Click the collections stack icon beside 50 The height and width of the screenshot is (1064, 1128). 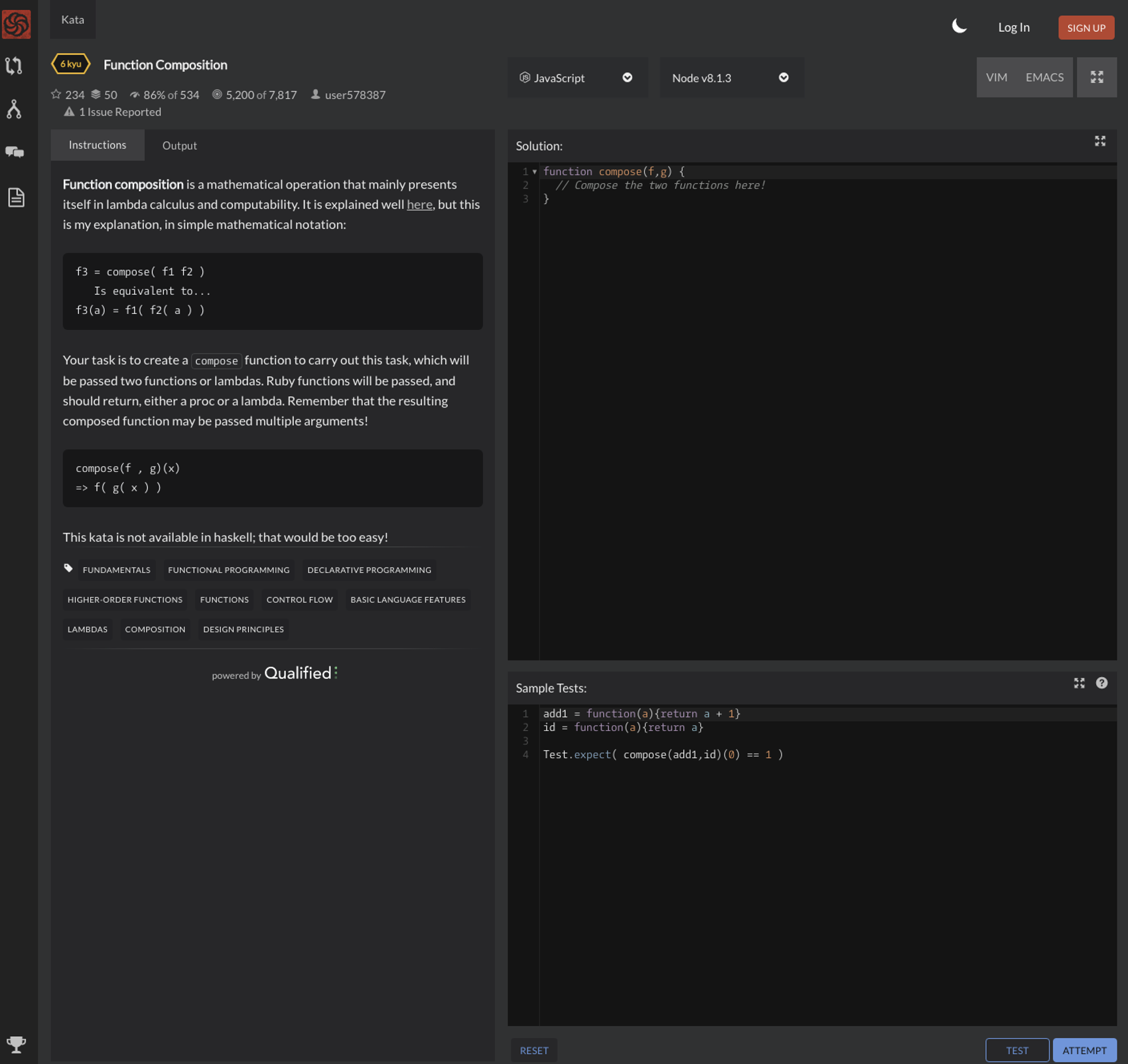click(96, 94)
